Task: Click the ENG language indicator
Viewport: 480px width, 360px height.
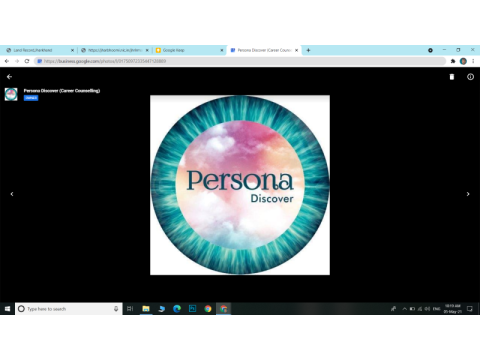Action: pyautogui.click(x=436, y=309)
